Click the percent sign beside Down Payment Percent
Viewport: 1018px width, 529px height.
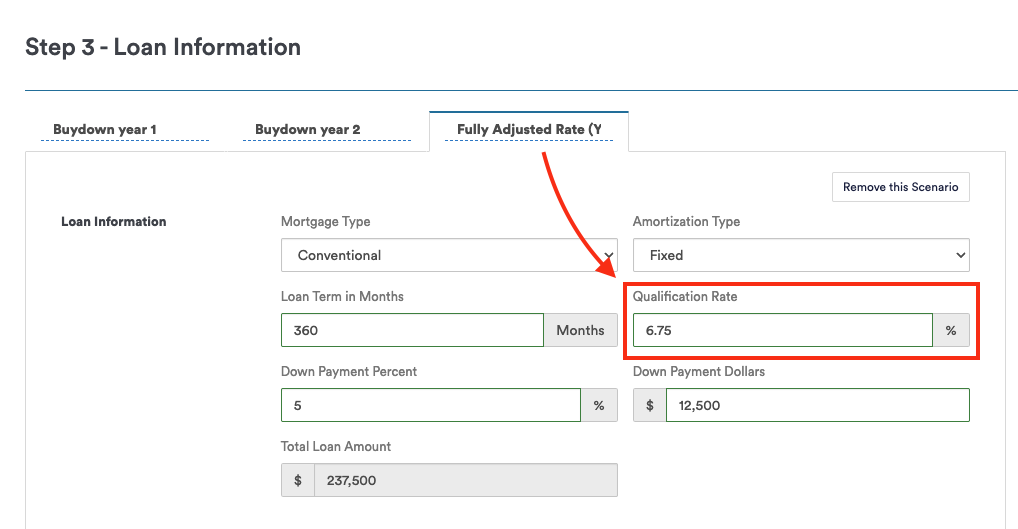(599, 406)
